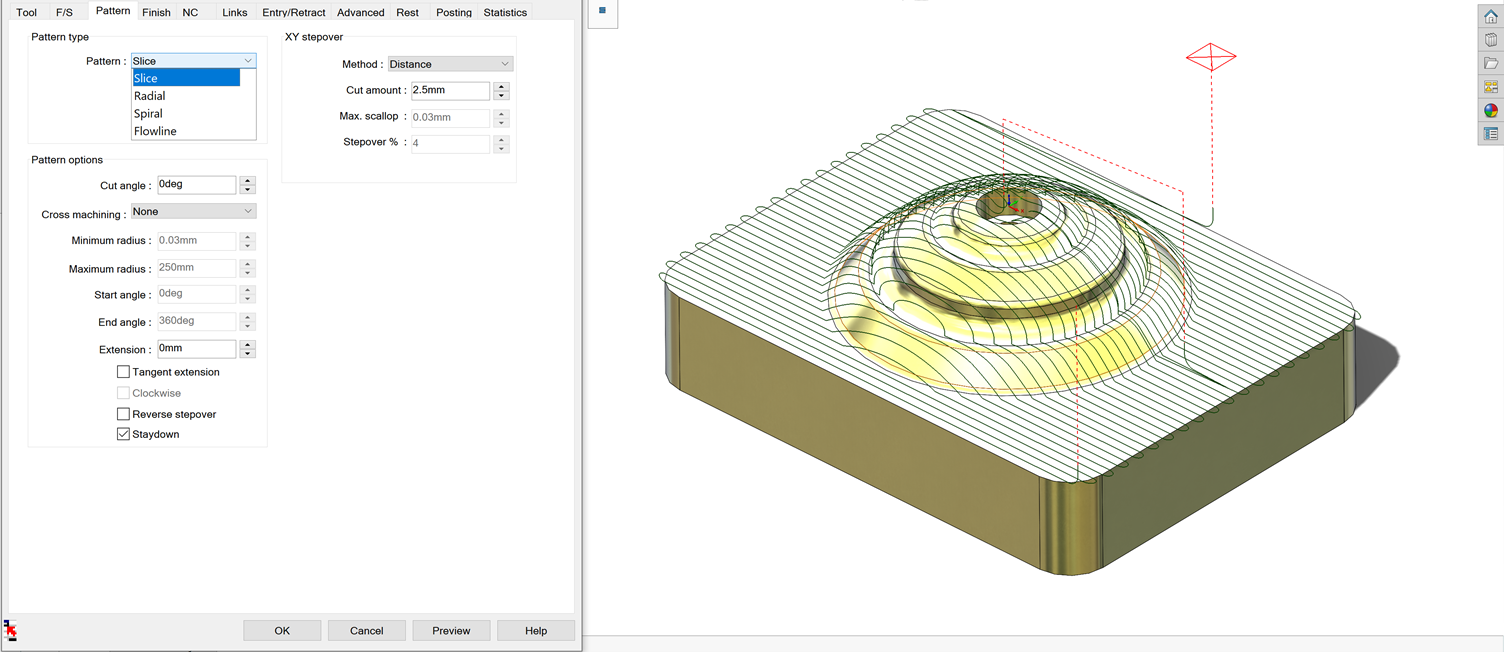Click the Help button

tap(536, 630)
